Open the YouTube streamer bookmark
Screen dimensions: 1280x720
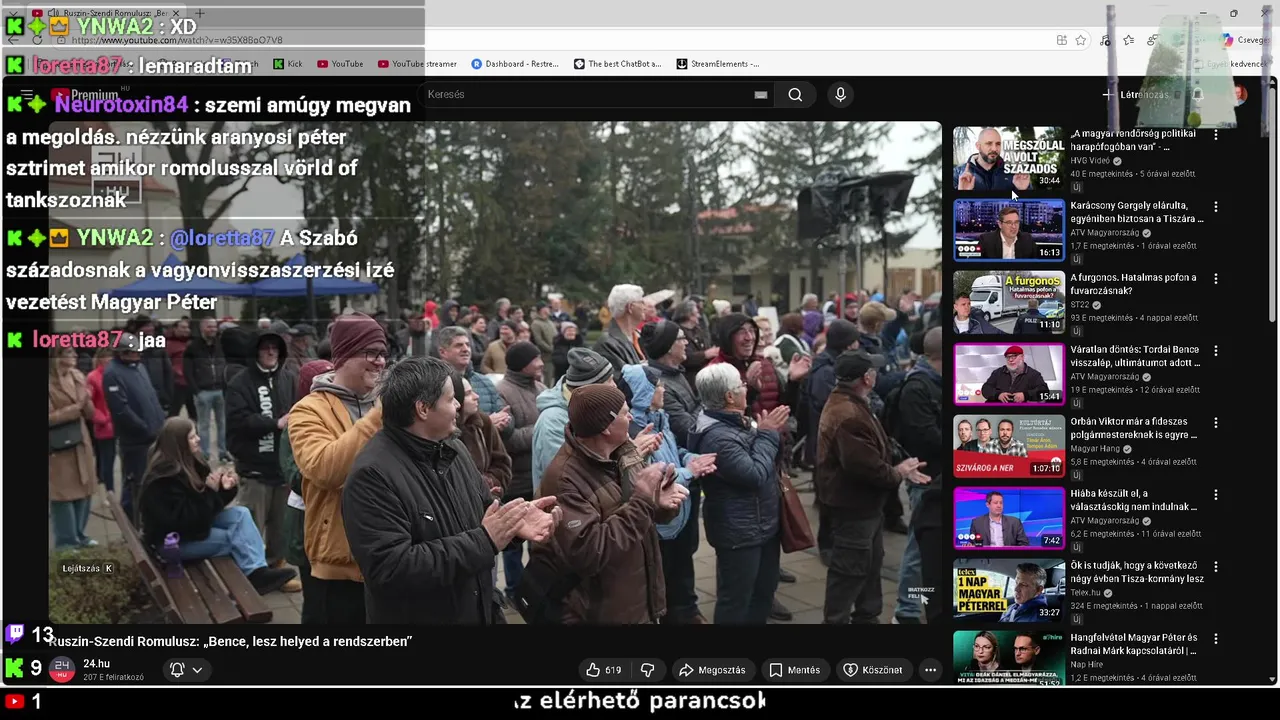[x=417, y=64]
